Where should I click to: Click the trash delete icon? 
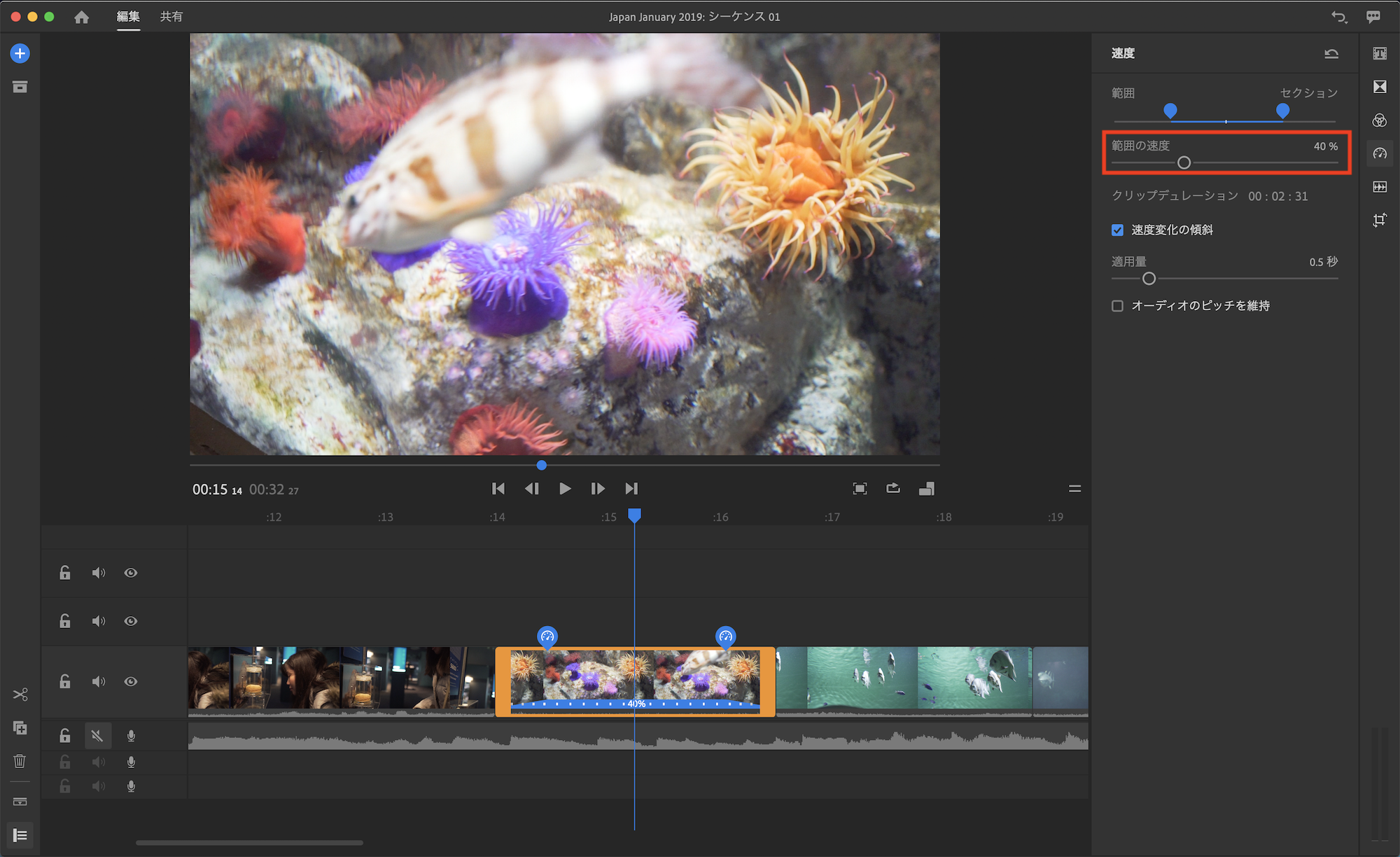(x=20, y=761)
